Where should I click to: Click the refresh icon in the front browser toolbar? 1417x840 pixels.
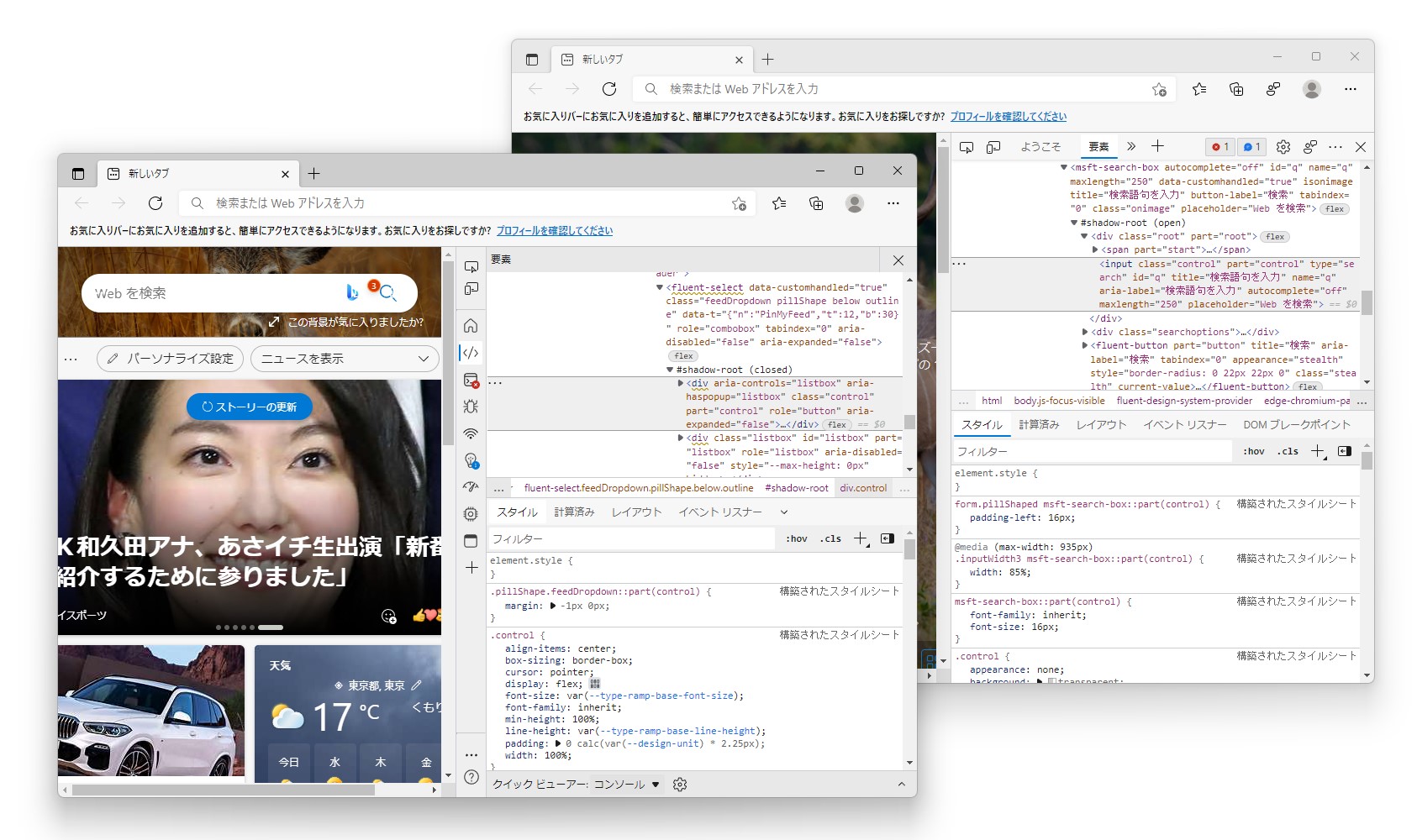coord(156,202)
